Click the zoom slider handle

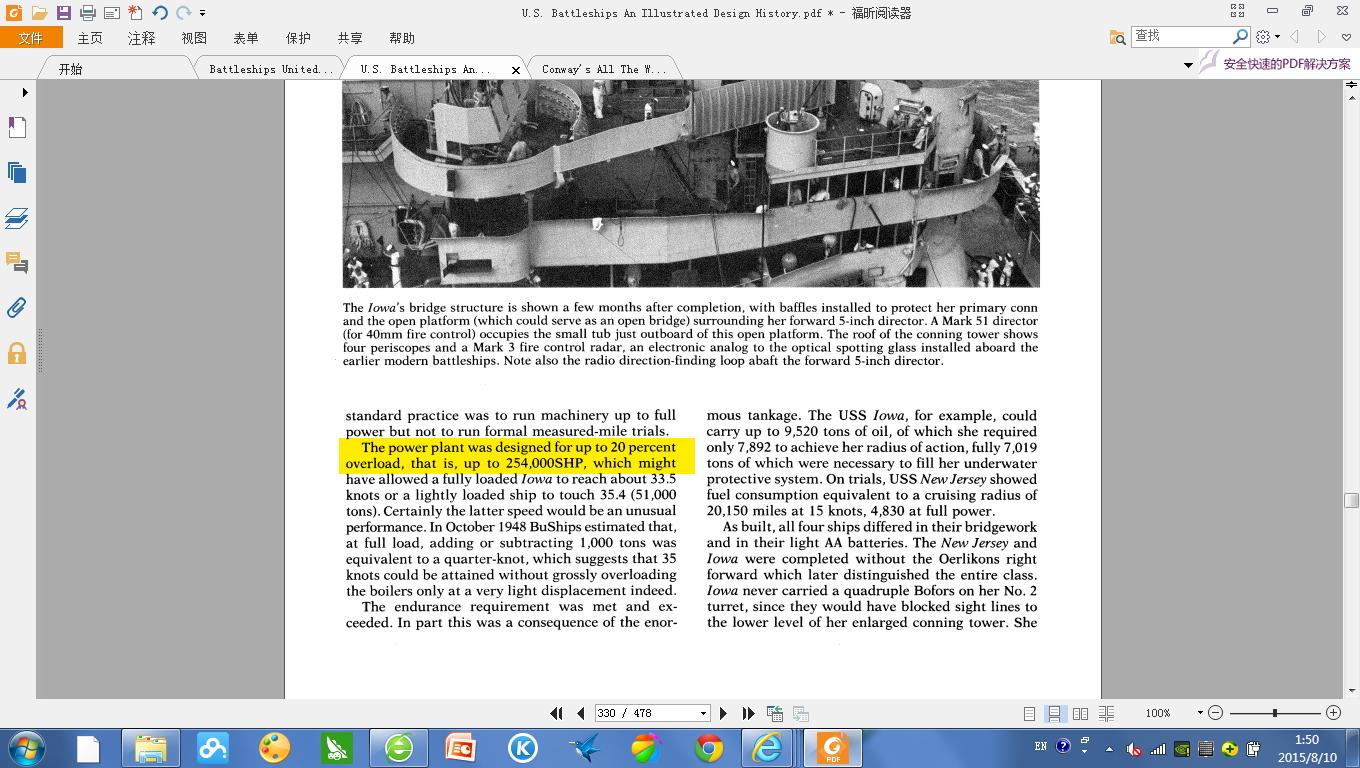click(1274, 713)
